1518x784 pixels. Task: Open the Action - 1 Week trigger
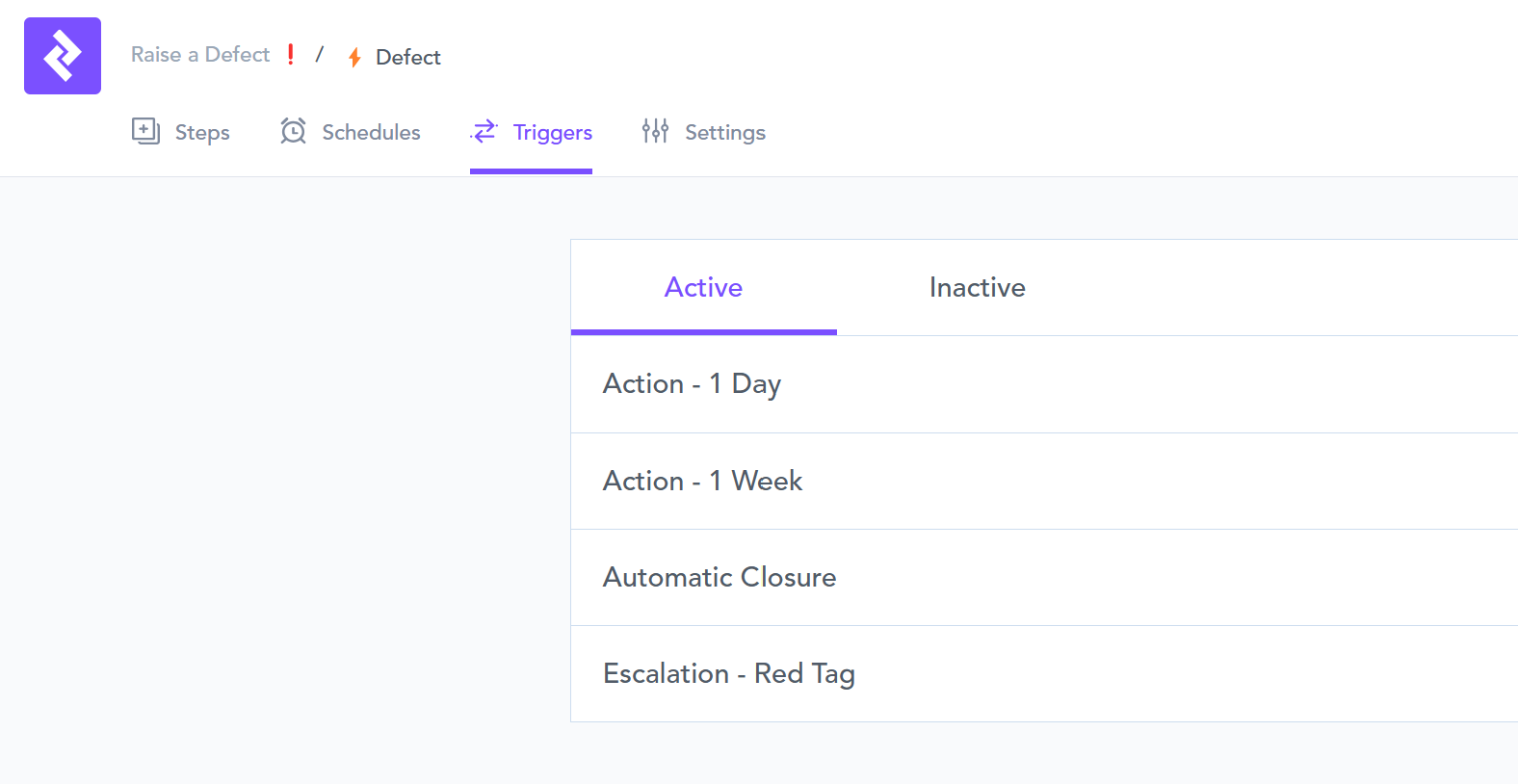coord(702,481)
